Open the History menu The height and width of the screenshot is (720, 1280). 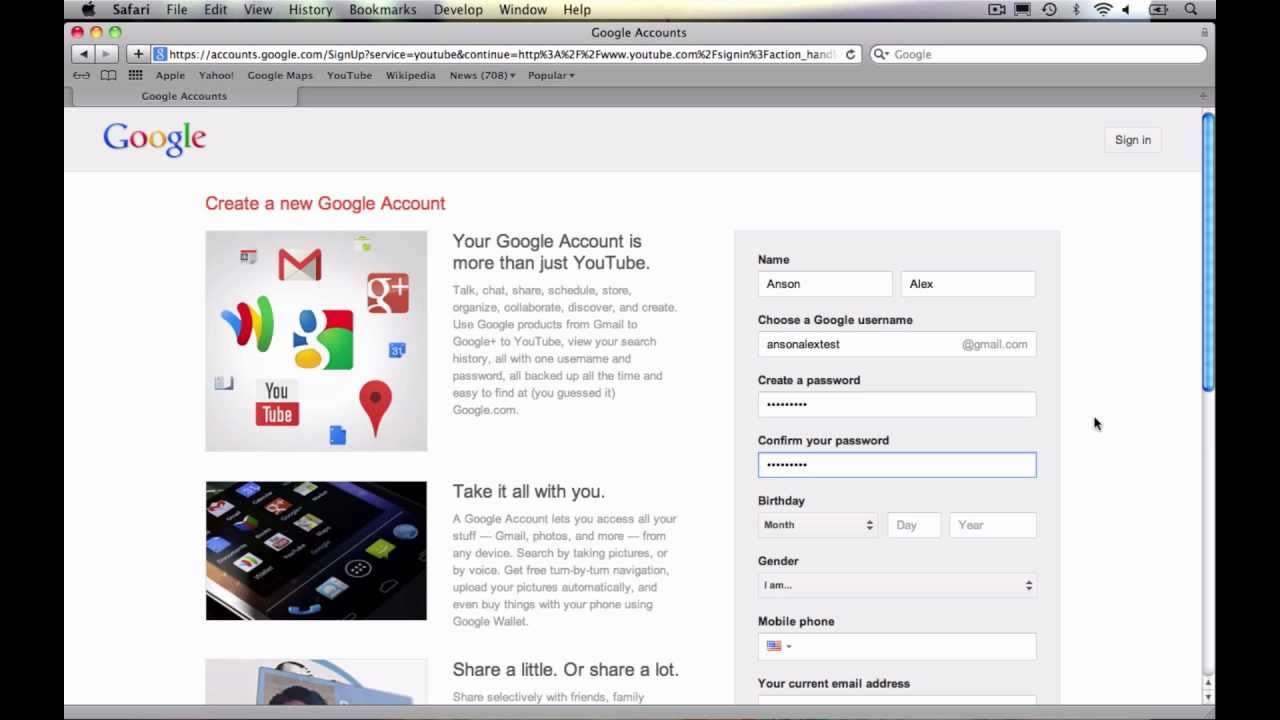pos(311,9)
